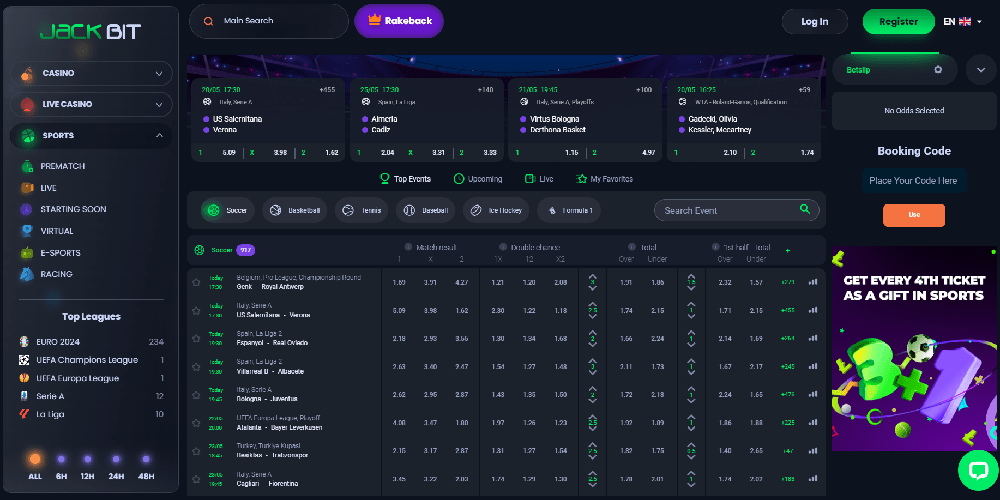Click the Event search magnifier icon
Image resolution: width=1000 pixels, height=500 pixels.
[805, 210]
